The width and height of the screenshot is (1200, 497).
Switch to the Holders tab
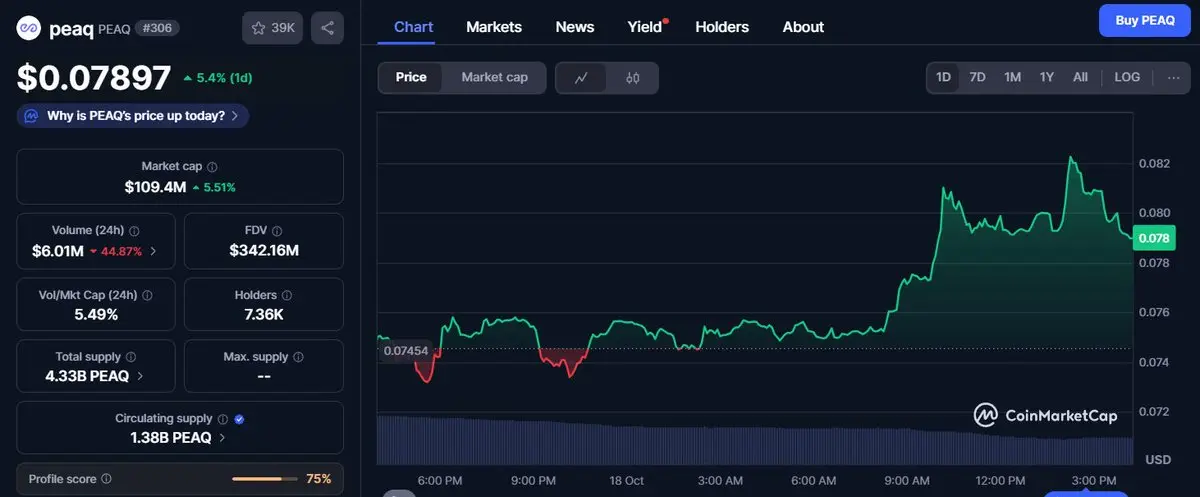coord(721,27)
